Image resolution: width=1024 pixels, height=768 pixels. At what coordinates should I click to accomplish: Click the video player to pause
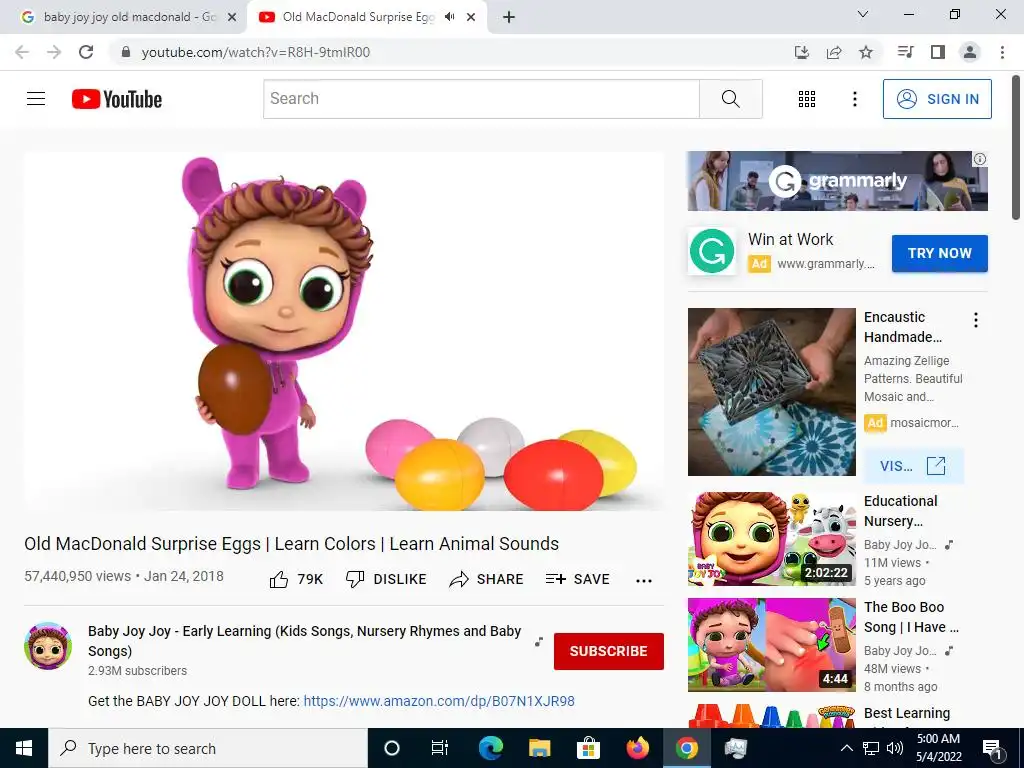(x=344, y=331)
